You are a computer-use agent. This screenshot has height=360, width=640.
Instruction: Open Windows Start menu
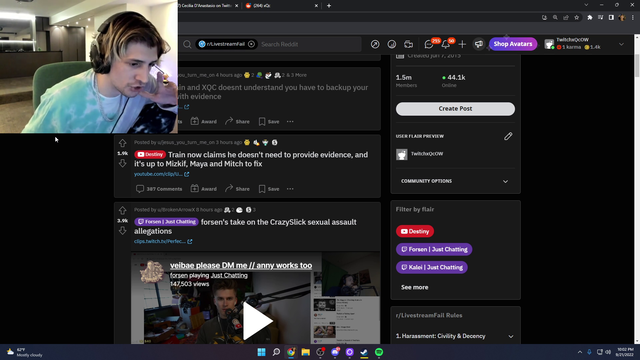click(x=261, y=352)
